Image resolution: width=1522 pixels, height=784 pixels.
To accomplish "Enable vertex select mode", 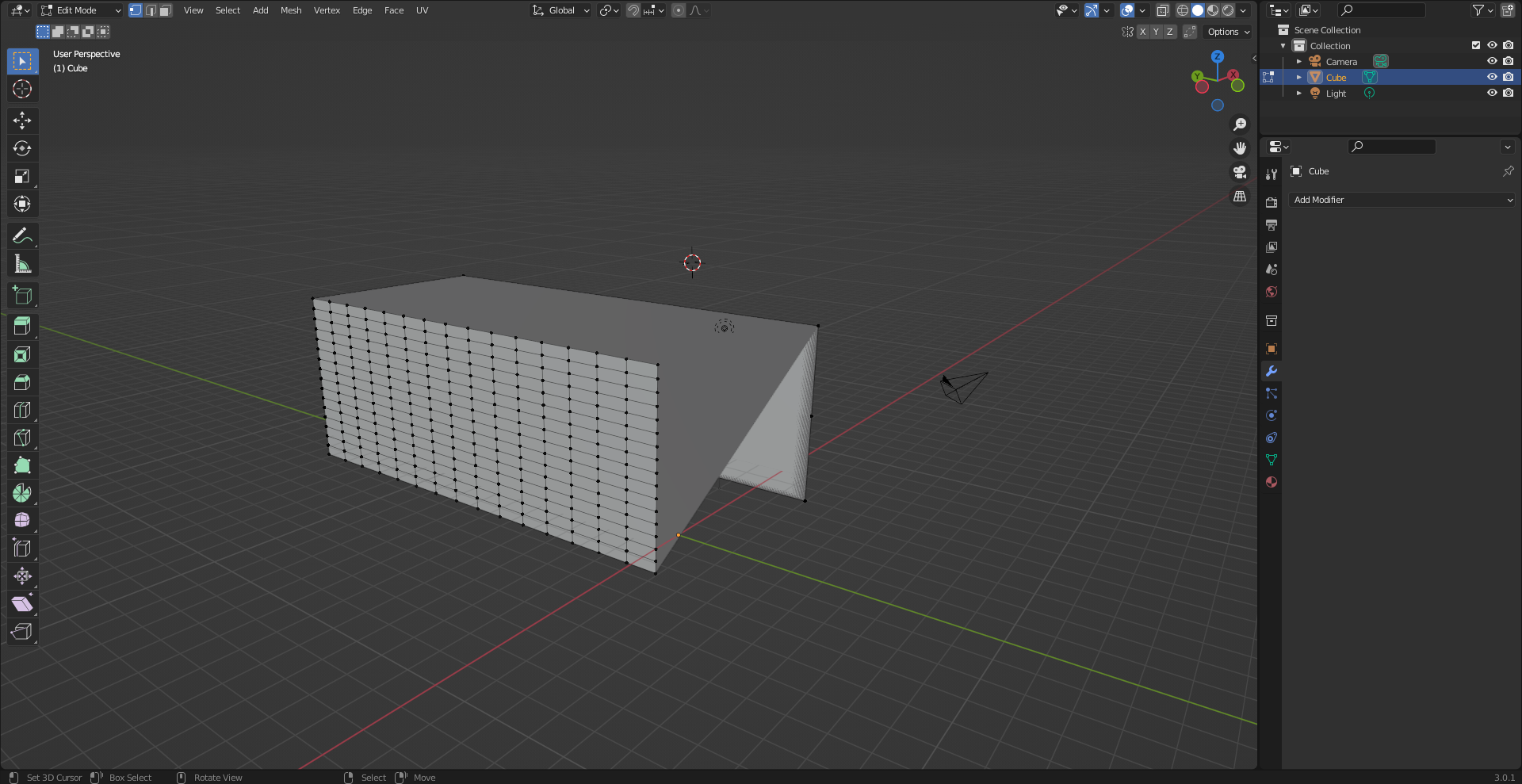I will click(x=136, y=10).
